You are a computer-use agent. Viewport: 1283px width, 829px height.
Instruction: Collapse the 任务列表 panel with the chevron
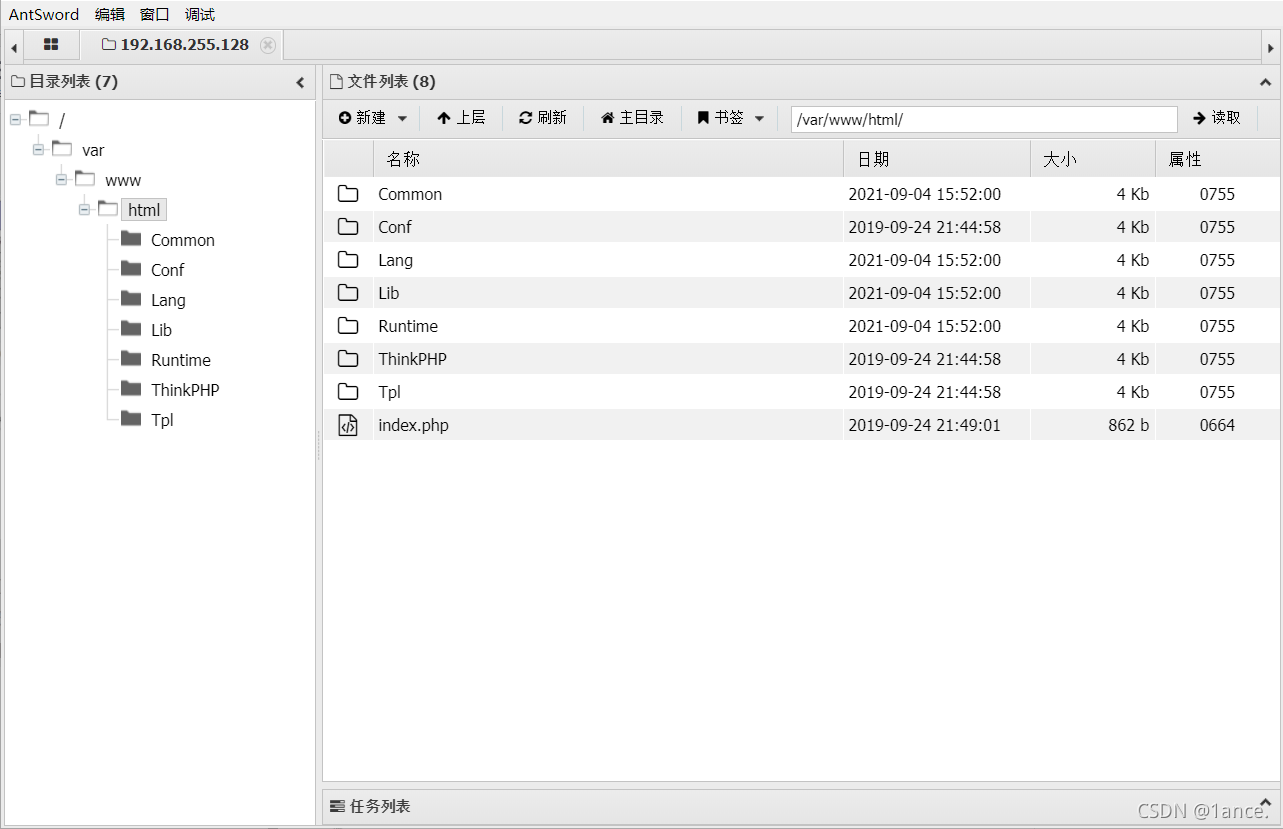pyautogui.click(x=1265, y=803)
